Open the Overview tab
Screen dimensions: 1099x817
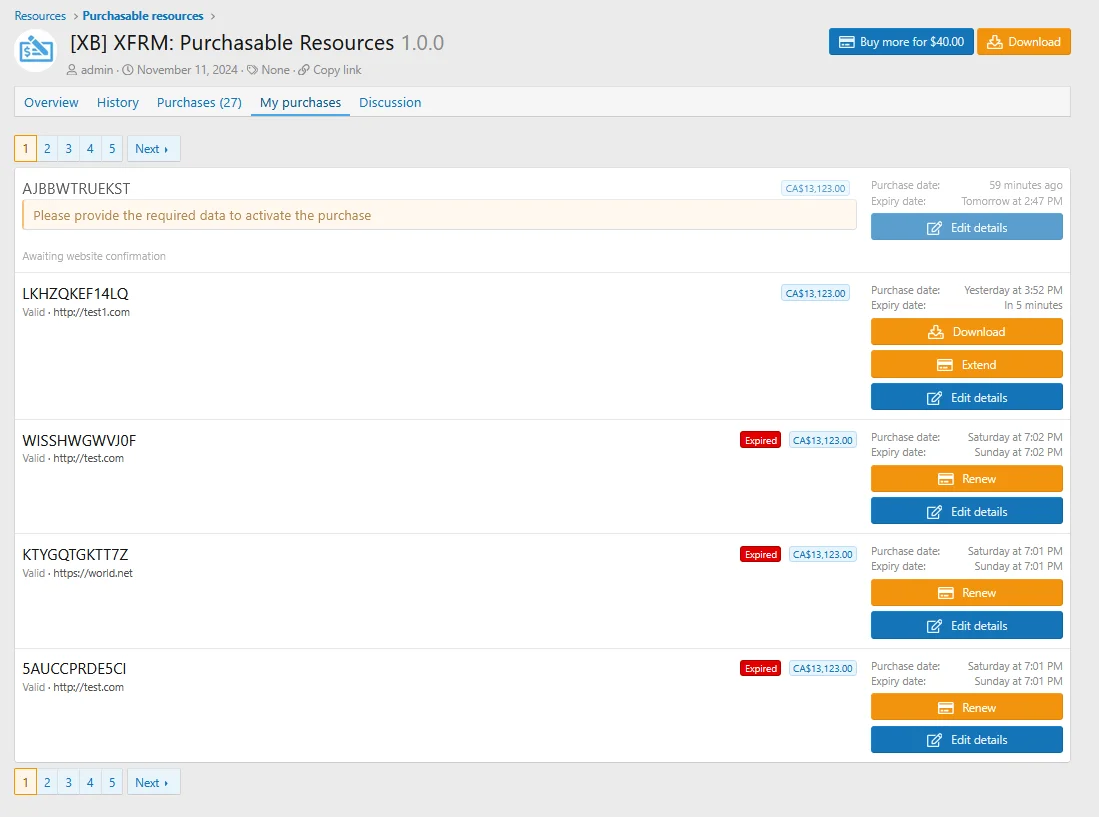pyautogui.click(x=51, y=102)
